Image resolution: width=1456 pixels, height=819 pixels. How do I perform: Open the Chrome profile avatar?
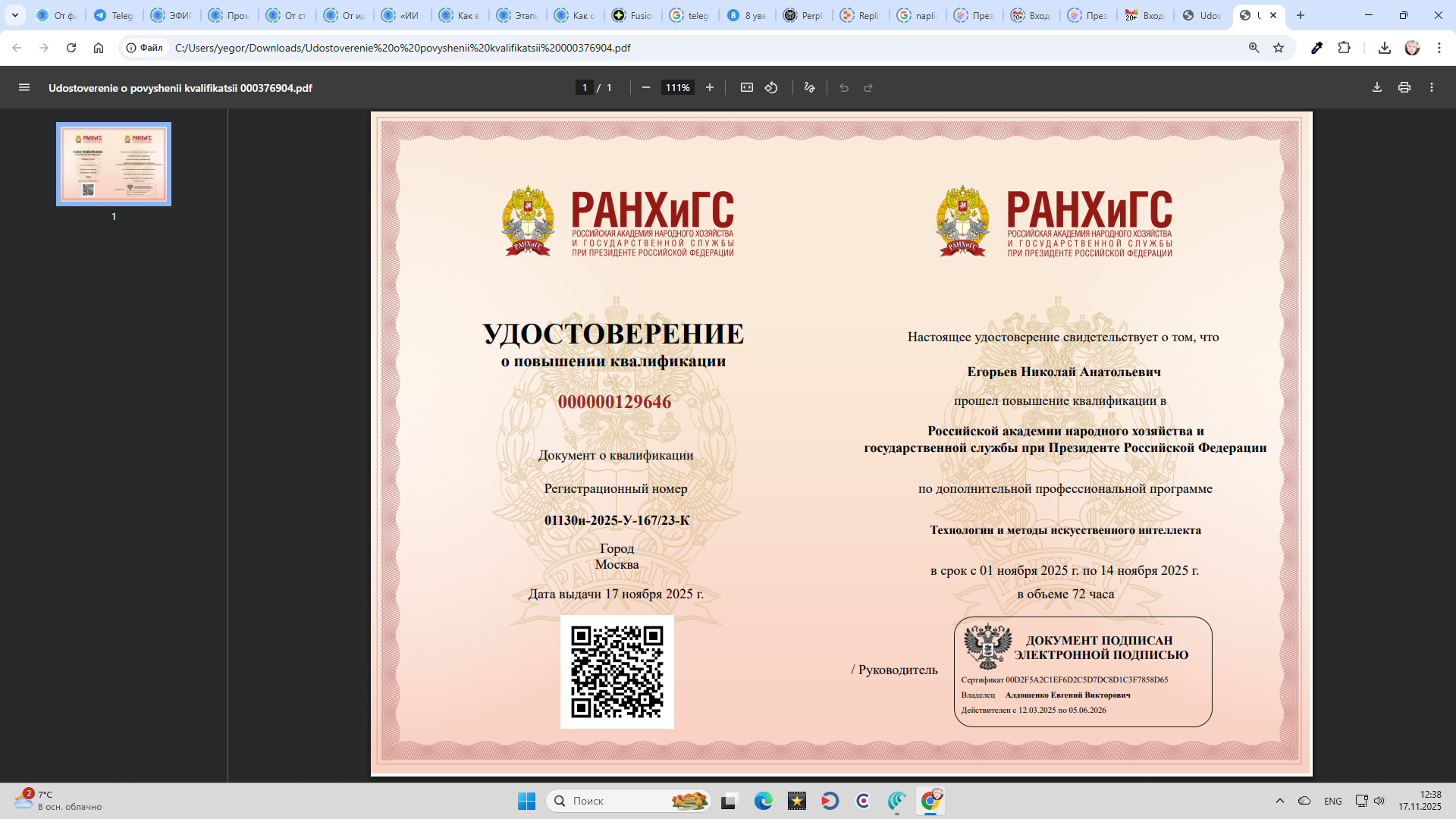click(x=1412, y=48)
